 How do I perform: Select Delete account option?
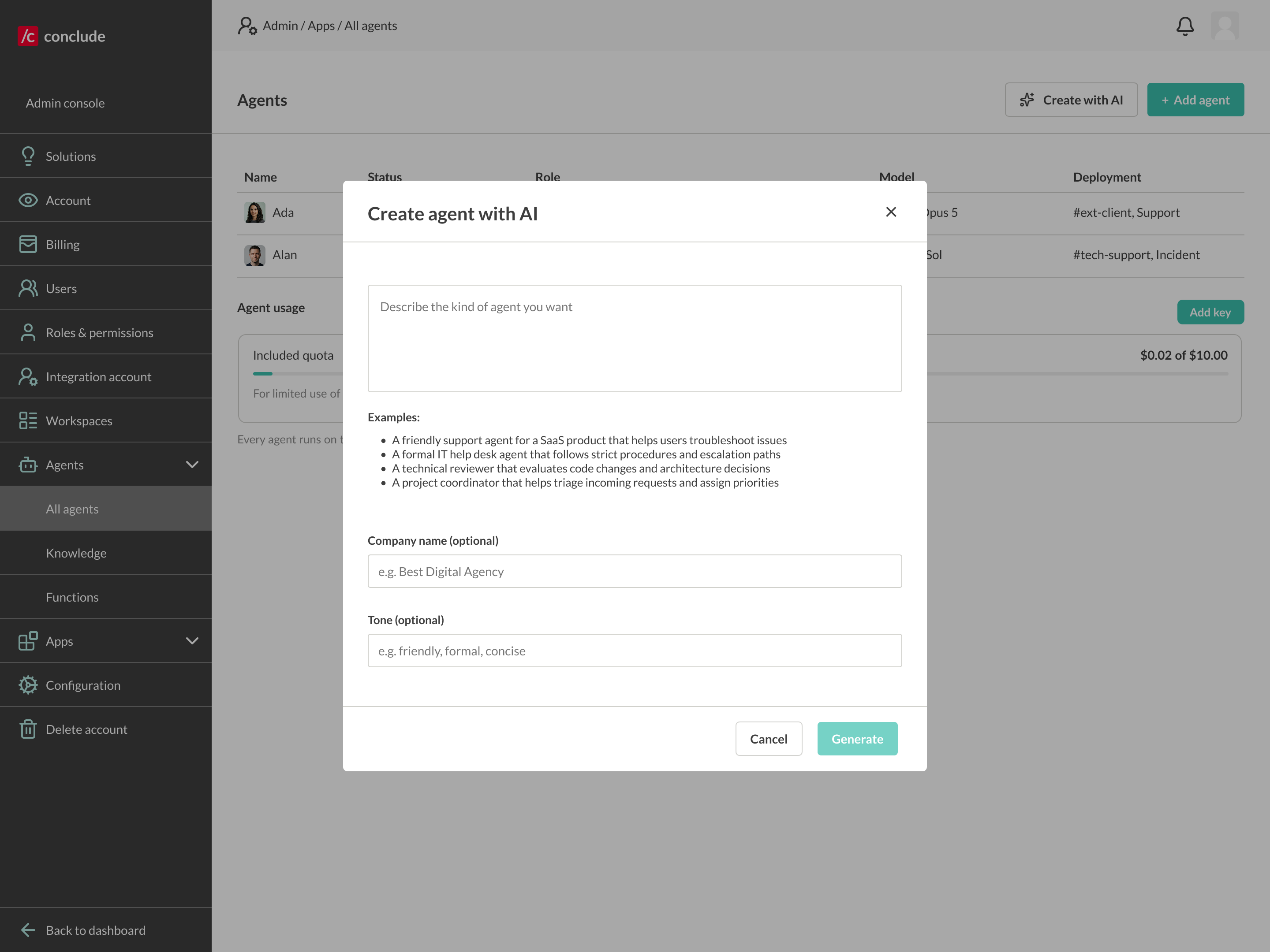106,729
